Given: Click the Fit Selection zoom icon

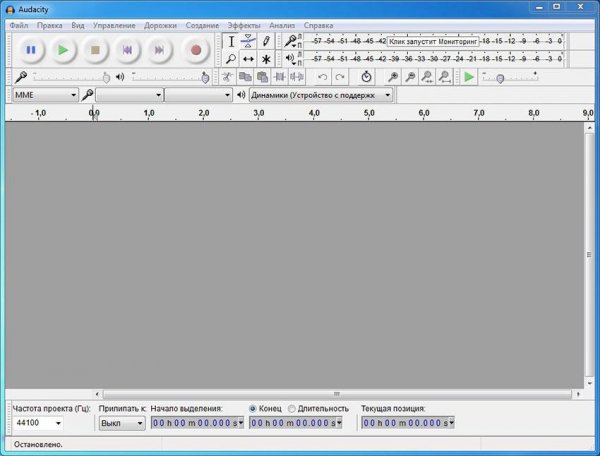Looking at the screenshot, I should pyautogui.click(x=427, y=77).
